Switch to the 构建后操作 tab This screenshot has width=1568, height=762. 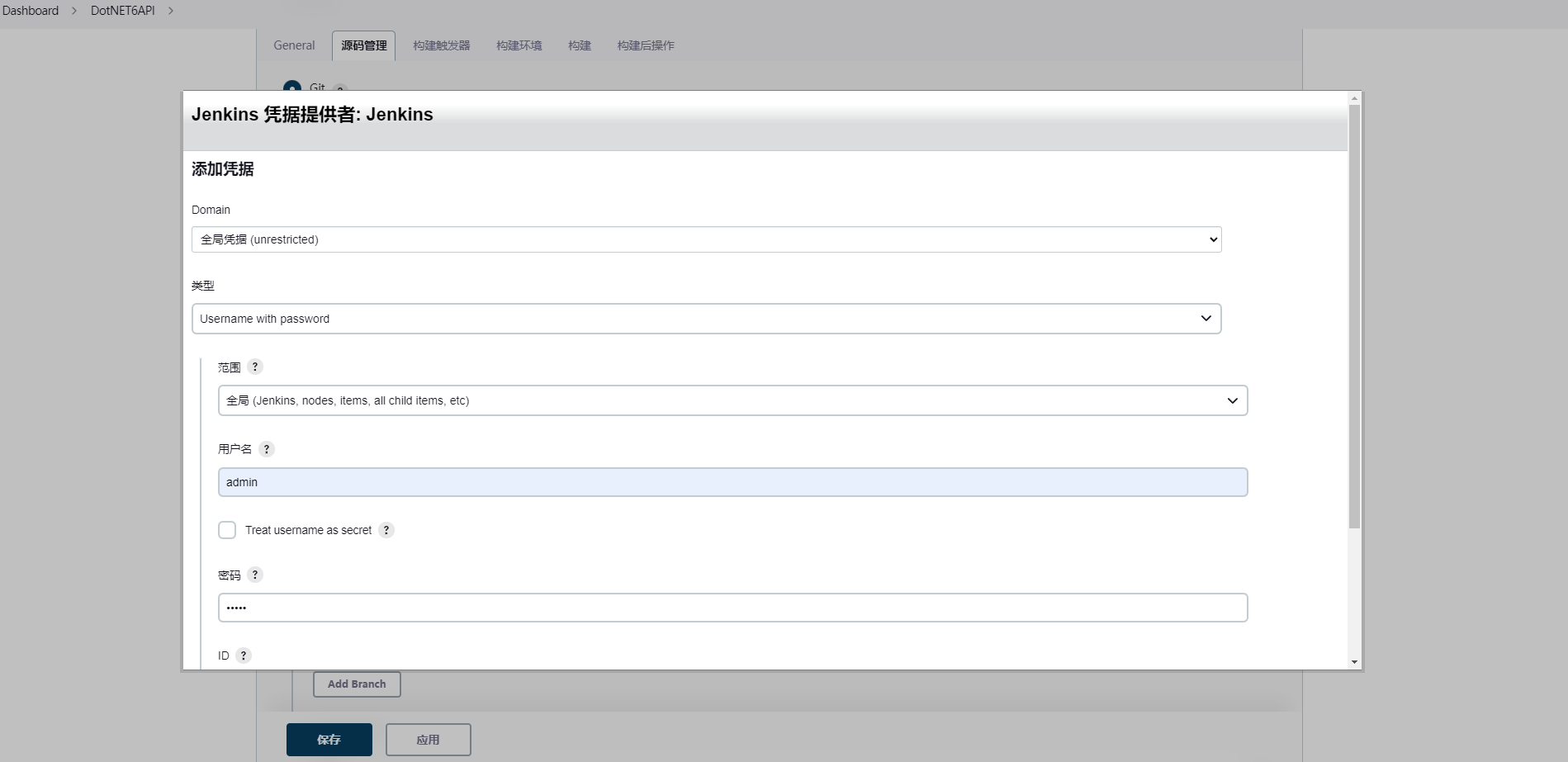click(646, 45)
